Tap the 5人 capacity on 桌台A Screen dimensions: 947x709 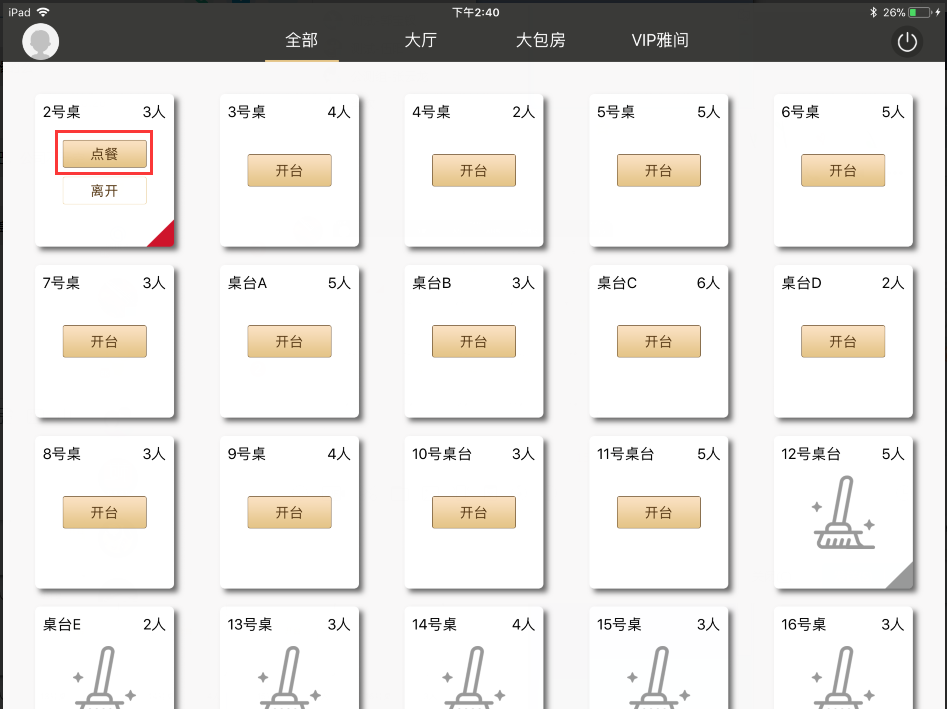point(339,283)
